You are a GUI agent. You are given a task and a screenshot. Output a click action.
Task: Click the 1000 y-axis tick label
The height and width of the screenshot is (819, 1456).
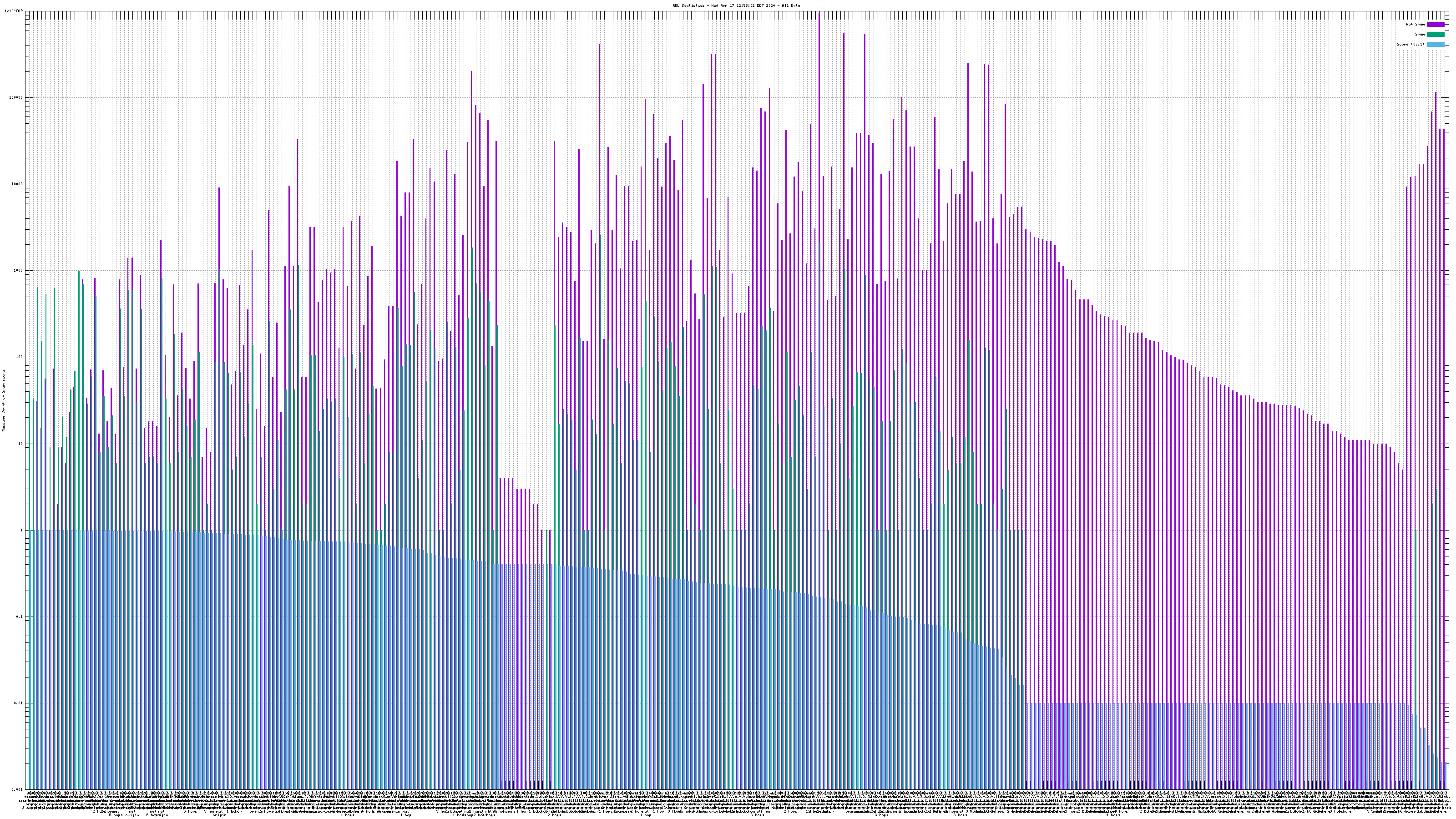pos(18,270)
